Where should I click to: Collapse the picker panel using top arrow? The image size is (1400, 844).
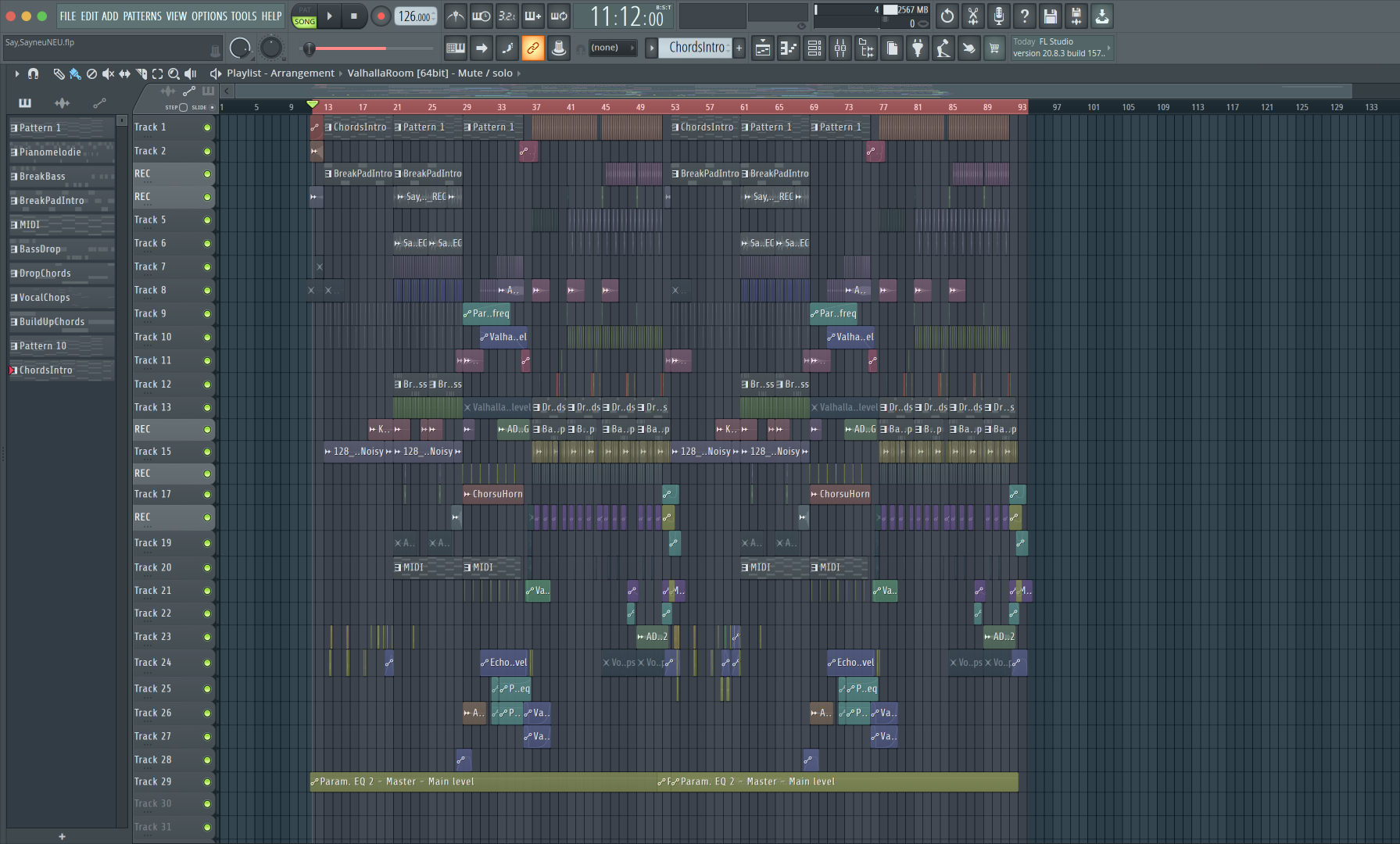coord(121,120)
